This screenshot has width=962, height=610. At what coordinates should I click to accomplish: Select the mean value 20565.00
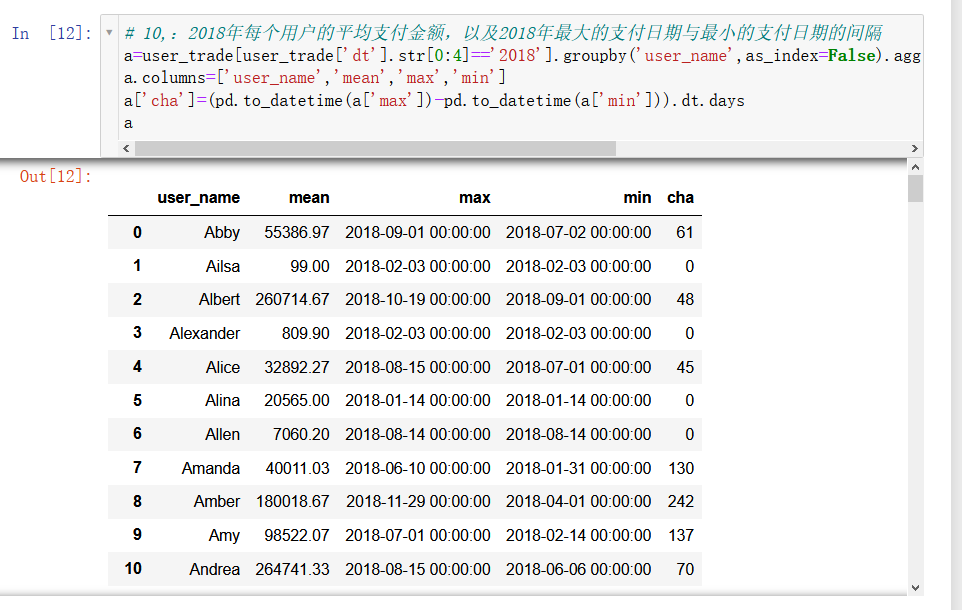pyautogui.click(x=297, y=401)
